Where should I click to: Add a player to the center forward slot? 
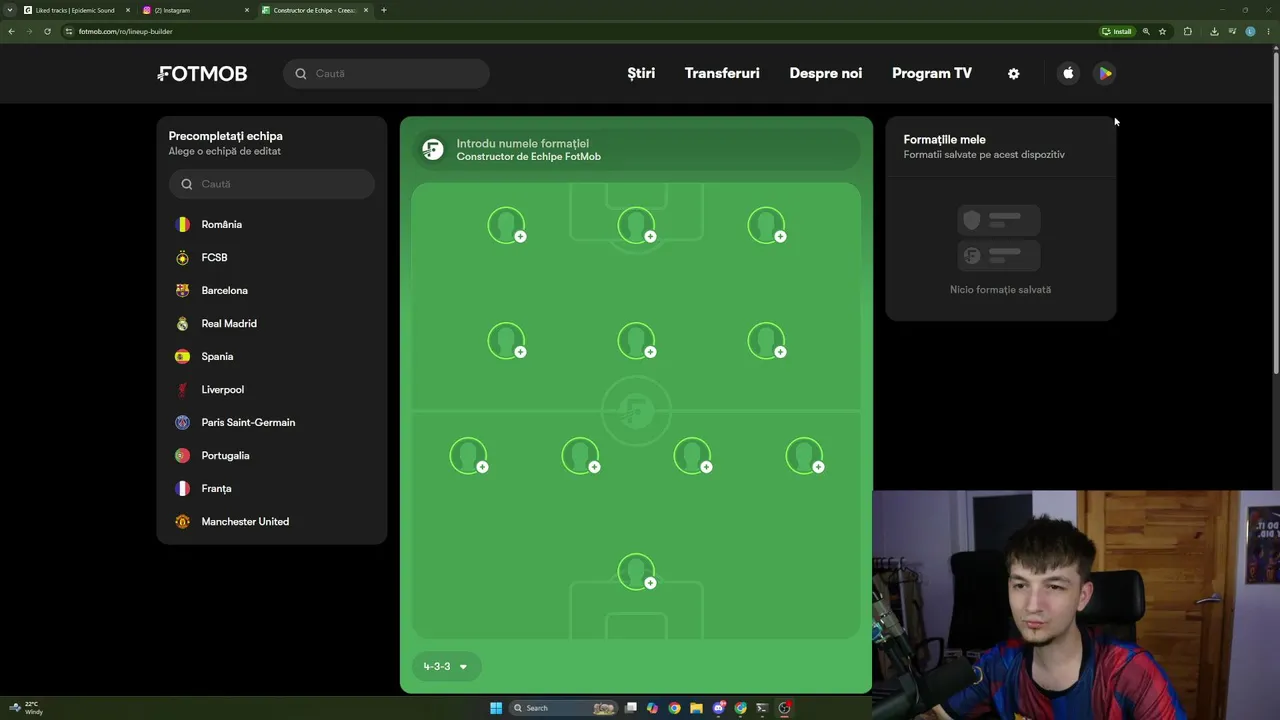coord(637,225)
